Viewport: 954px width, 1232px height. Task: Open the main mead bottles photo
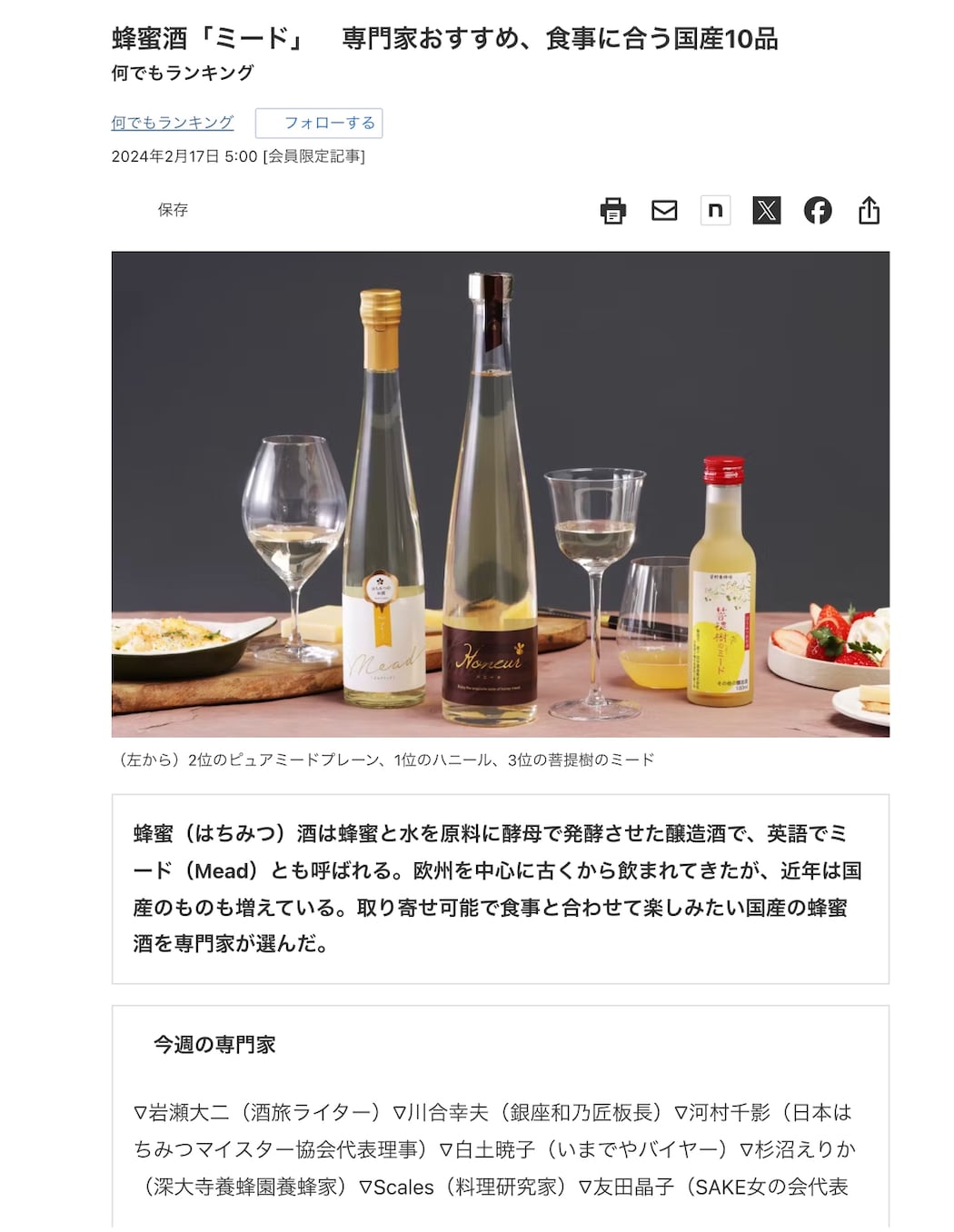[x=501, y=494]
